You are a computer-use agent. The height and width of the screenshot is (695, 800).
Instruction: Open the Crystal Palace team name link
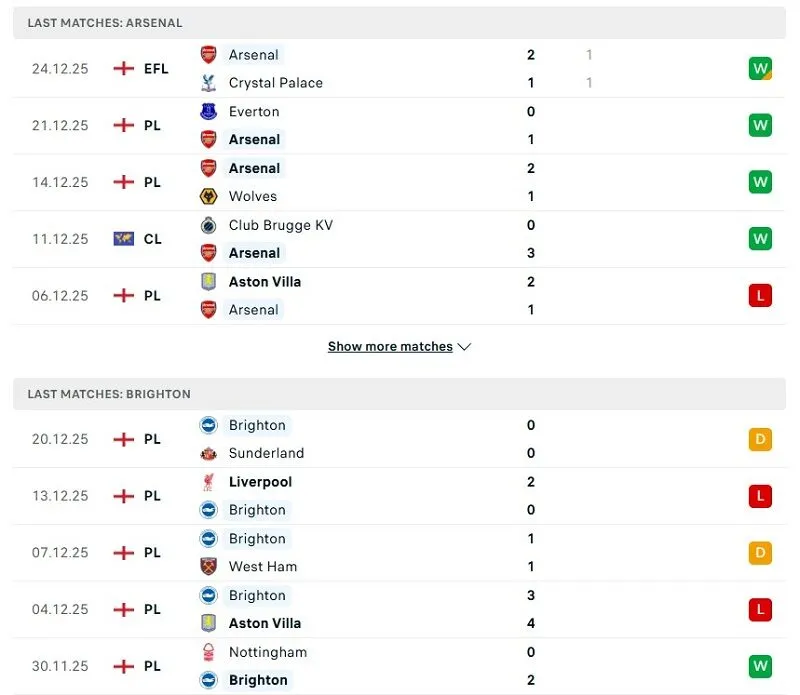pos(276,83)
